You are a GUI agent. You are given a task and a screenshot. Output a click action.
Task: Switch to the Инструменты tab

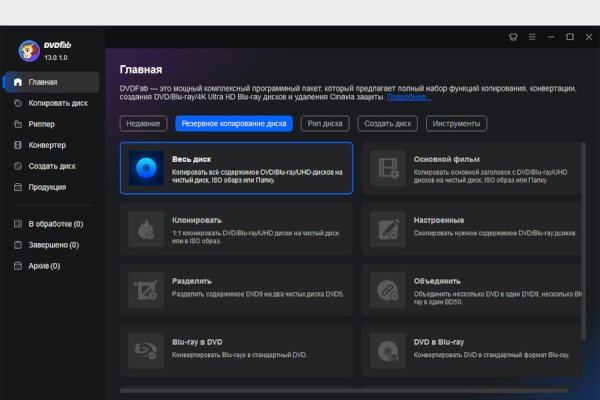[x=456, y=124]
